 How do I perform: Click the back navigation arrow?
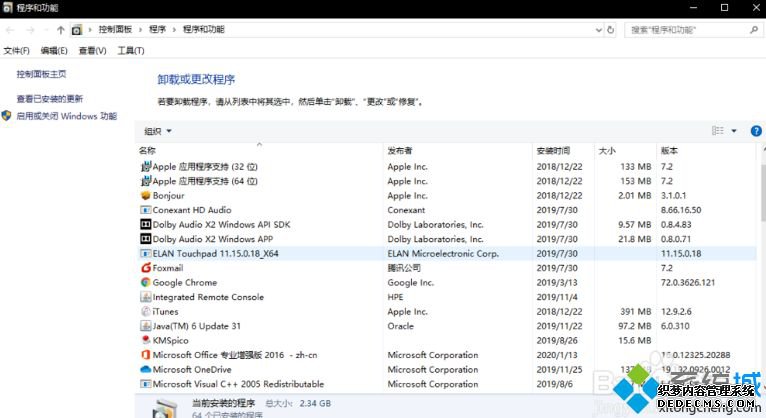click(x=10, y=30)
